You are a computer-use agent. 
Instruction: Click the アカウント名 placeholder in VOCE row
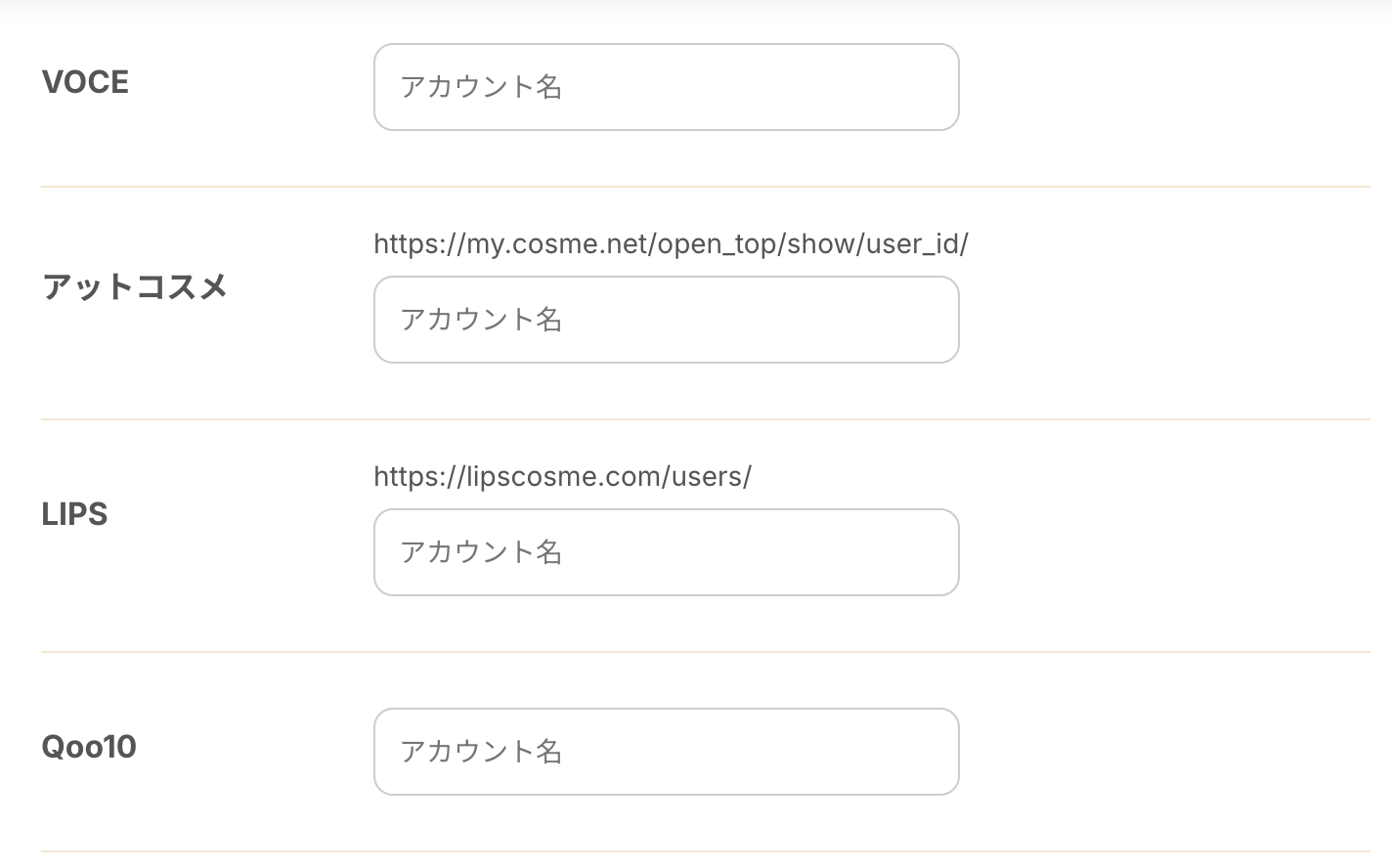click(x=481, y=87)
